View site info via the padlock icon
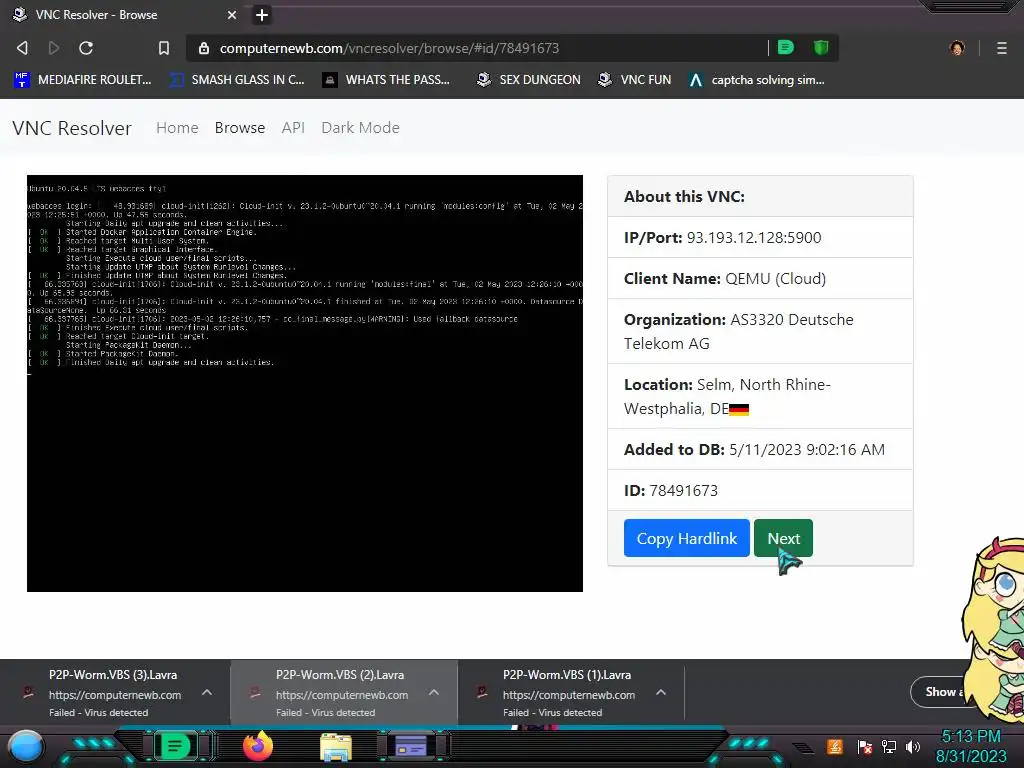 pyautogui.click(x=204, y=48)
